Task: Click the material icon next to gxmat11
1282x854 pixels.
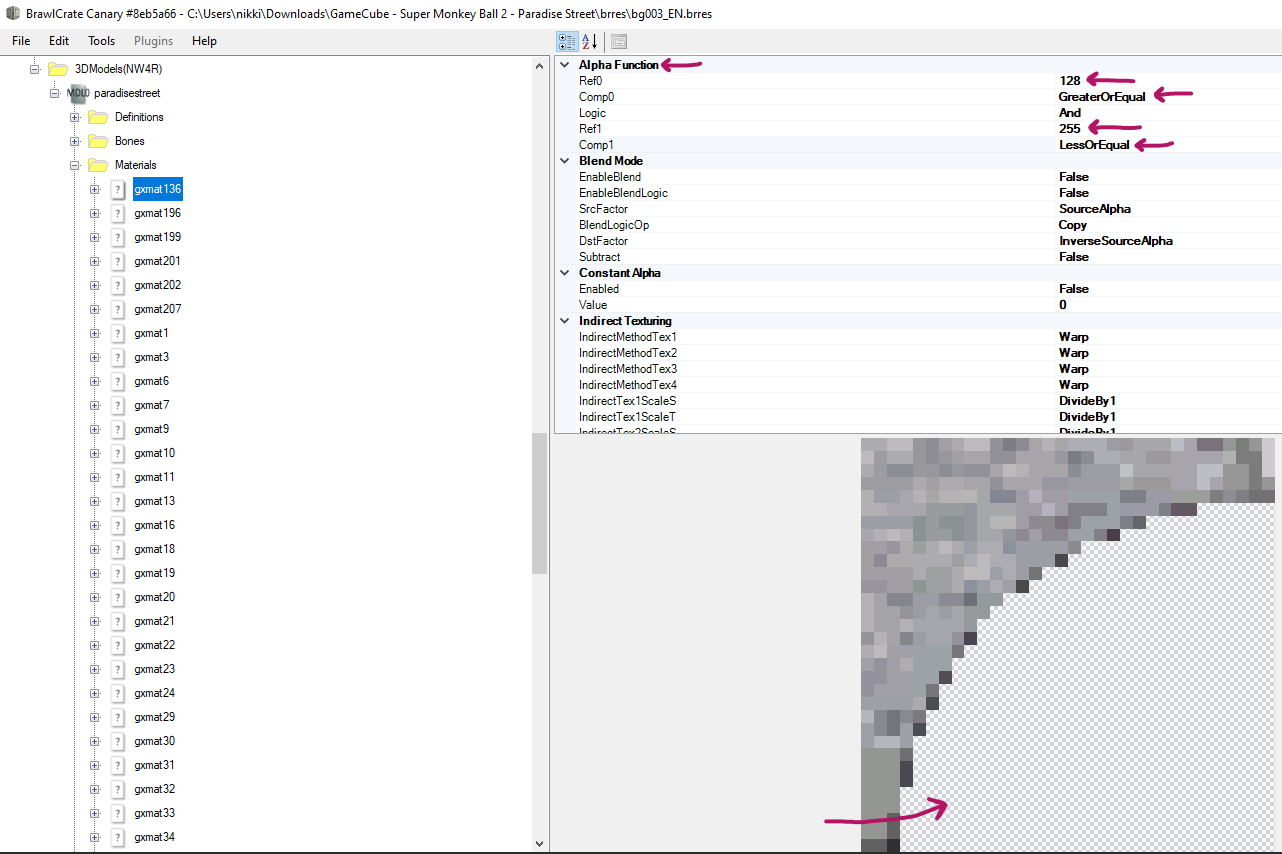Action: tap(118, 477)
